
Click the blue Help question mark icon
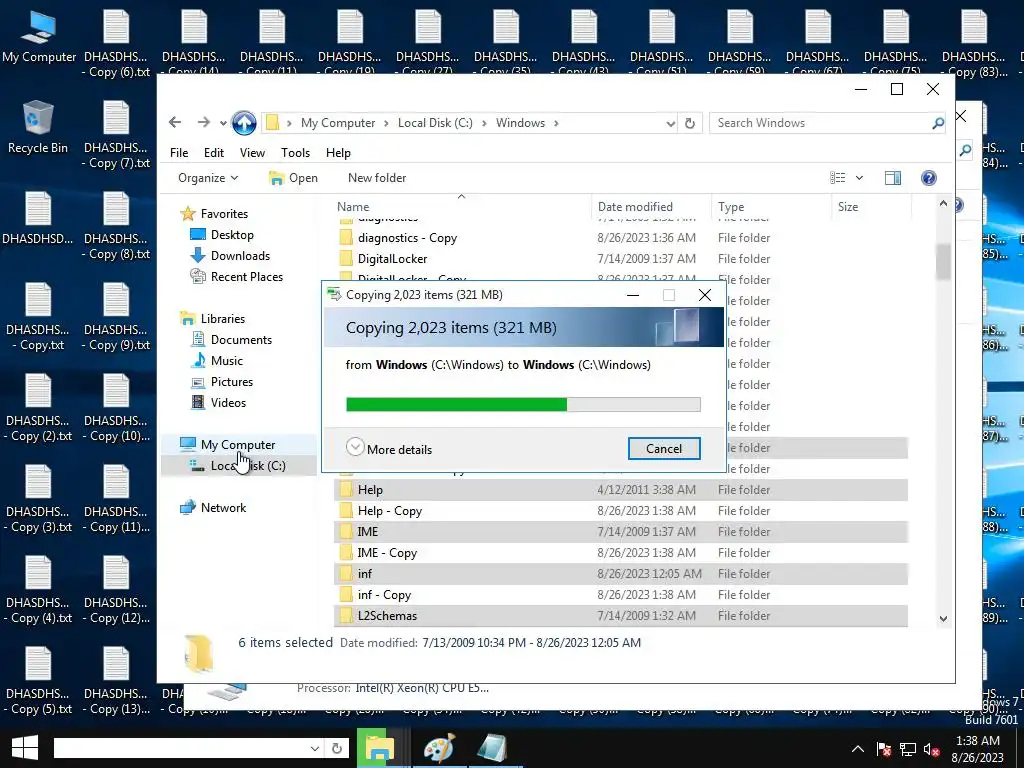click(x=928, y=178)
